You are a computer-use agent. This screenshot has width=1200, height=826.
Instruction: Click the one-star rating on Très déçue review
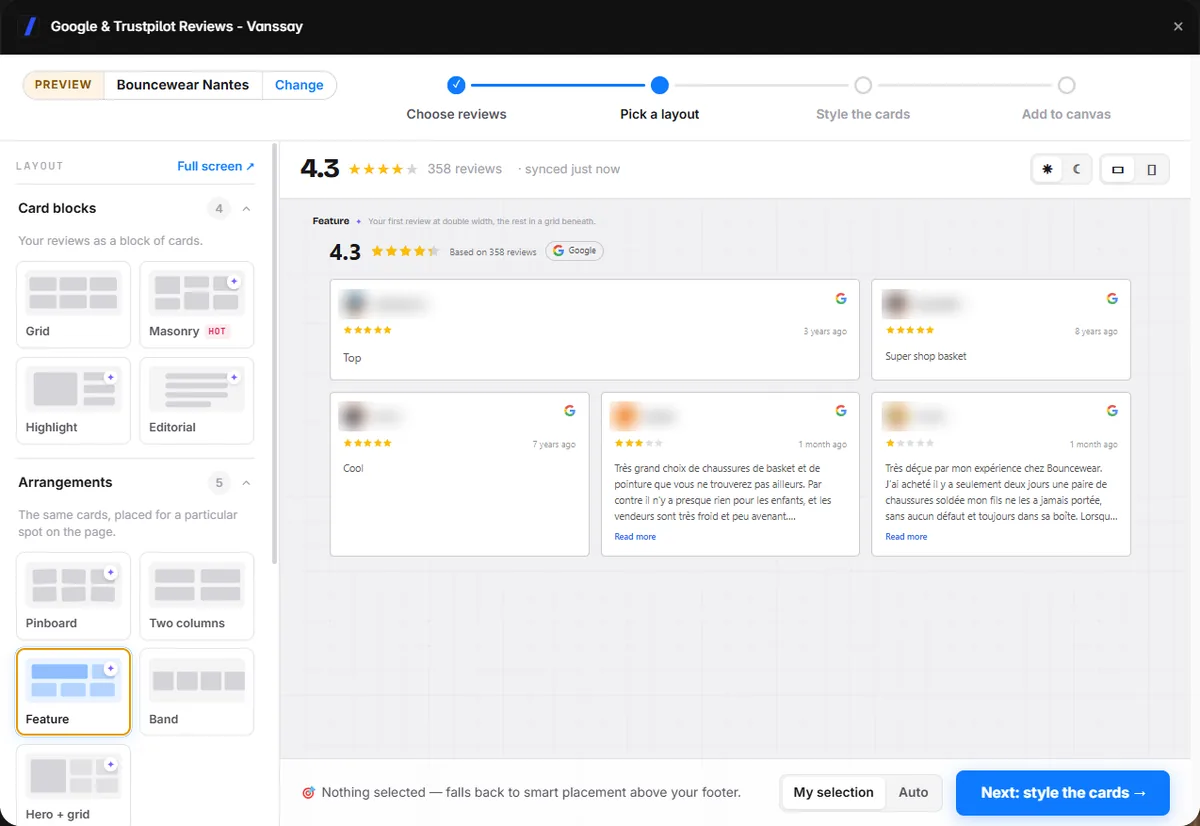click(x=909, y=443)
